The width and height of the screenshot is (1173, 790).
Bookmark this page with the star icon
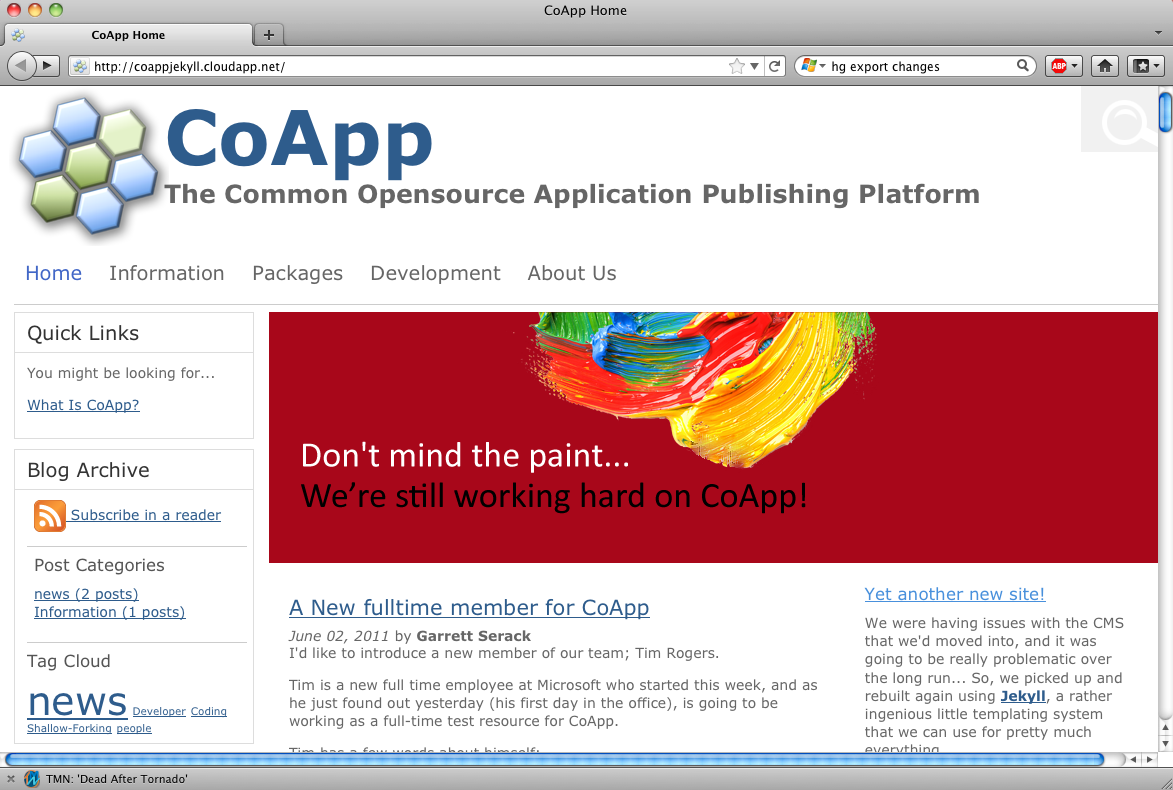[x=737, y=66]
